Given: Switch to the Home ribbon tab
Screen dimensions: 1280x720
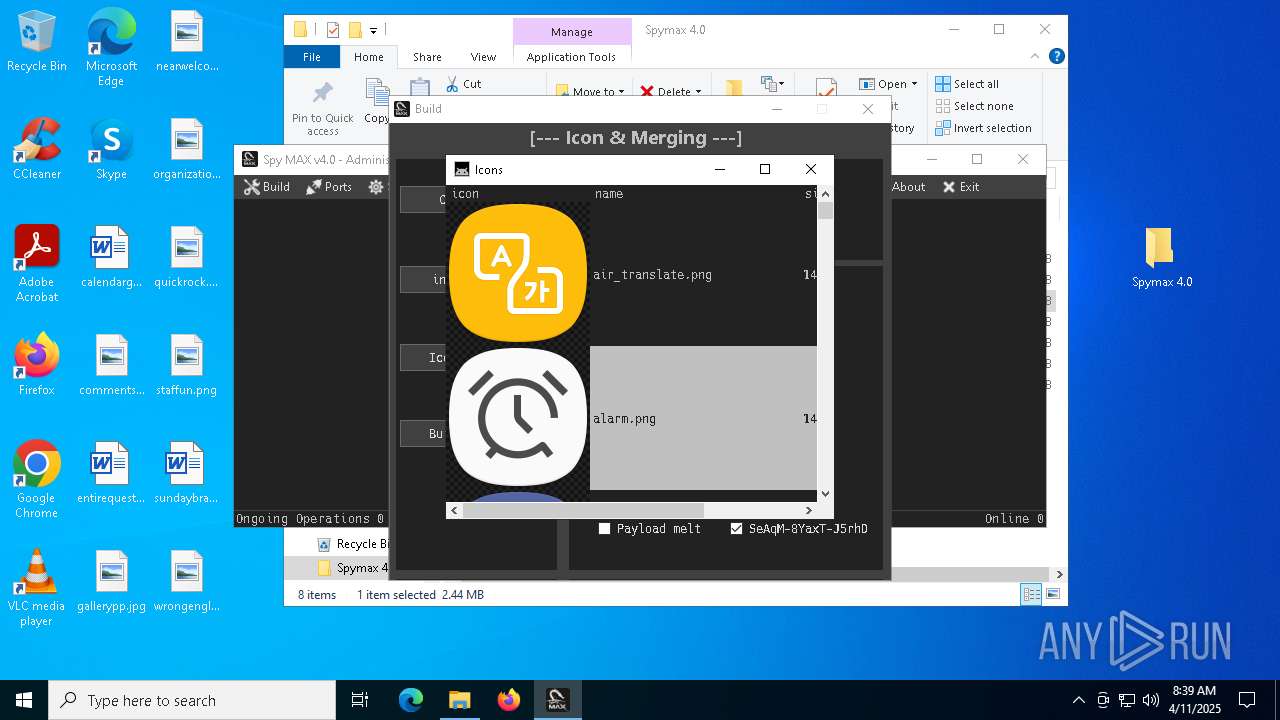Looking at the screenshot, I should (368, 57).
